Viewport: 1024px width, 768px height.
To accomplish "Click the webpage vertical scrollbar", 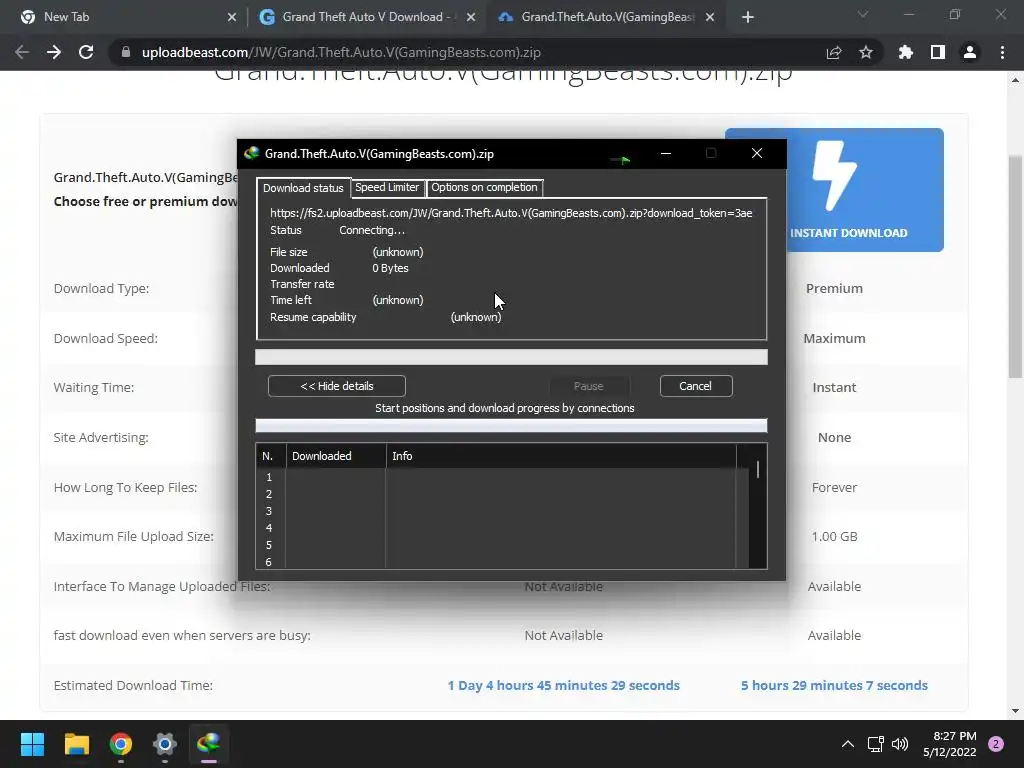I will (x=1015, y=266).
